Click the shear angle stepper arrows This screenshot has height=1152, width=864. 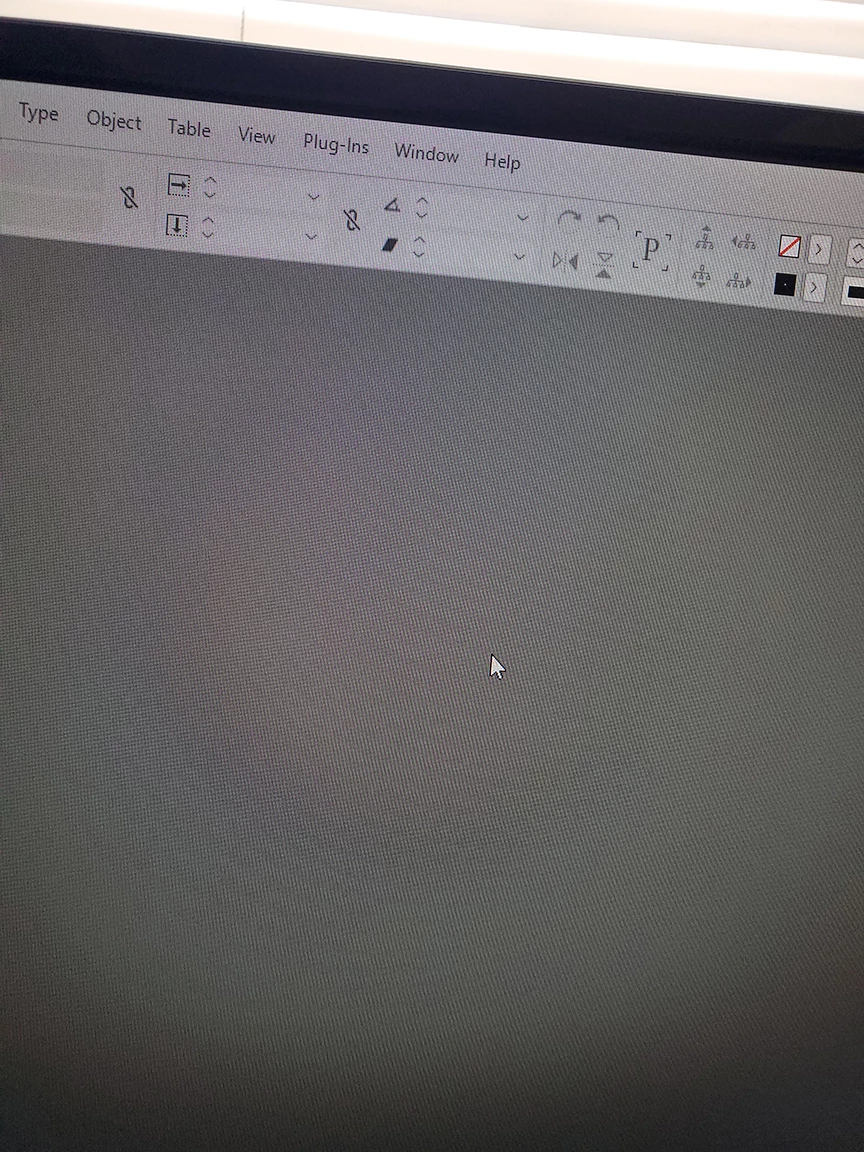tap(419, 247)
